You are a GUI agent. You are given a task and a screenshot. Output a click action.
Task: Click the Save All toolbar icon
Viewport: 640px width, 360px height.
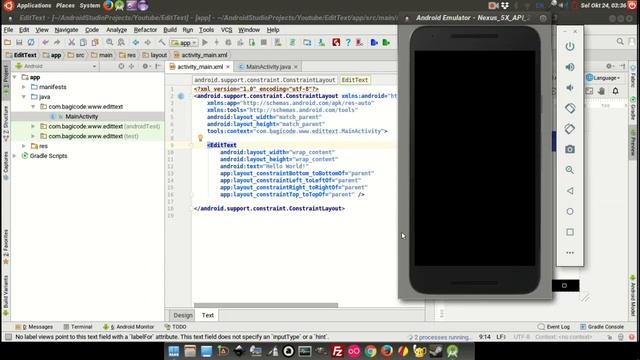point(19,42)
